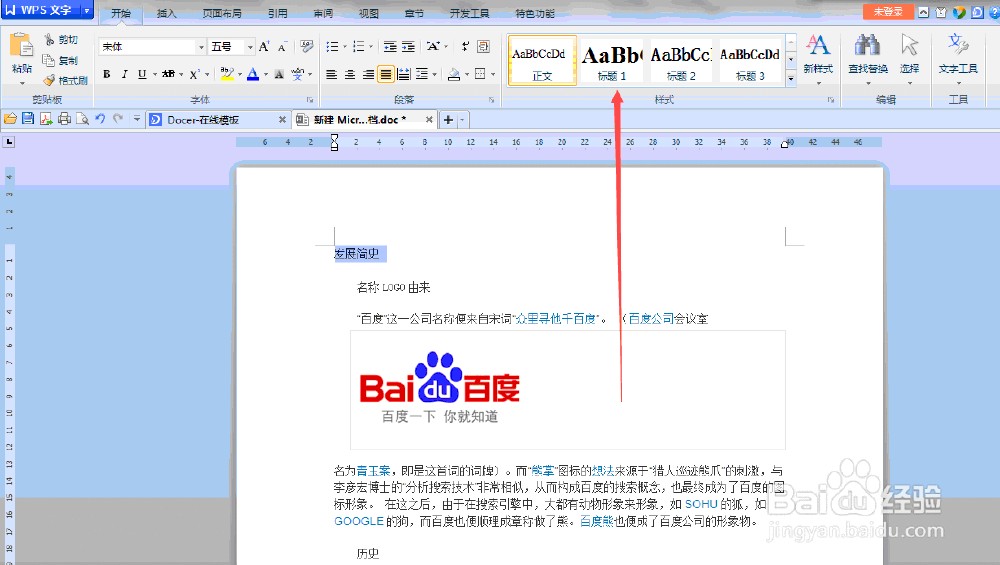Open the font name dropdown showing 宋体
Viewport: 1000px width, 565px height.
pos(202,47)
